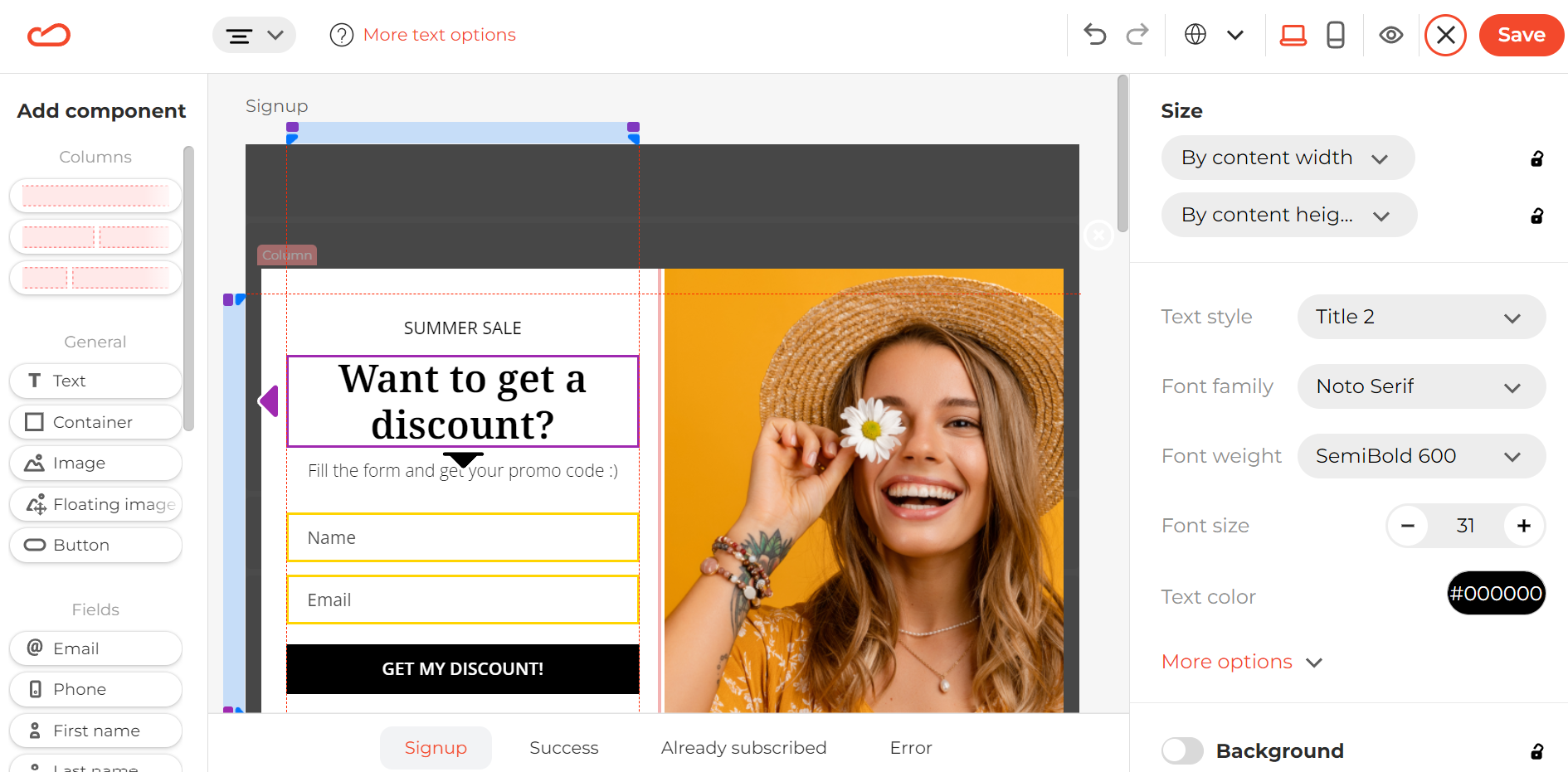The image size is (1568, 772).
Task: Open the Font family dropdown
Action: pyautogui.click(x=1420, y=386)
